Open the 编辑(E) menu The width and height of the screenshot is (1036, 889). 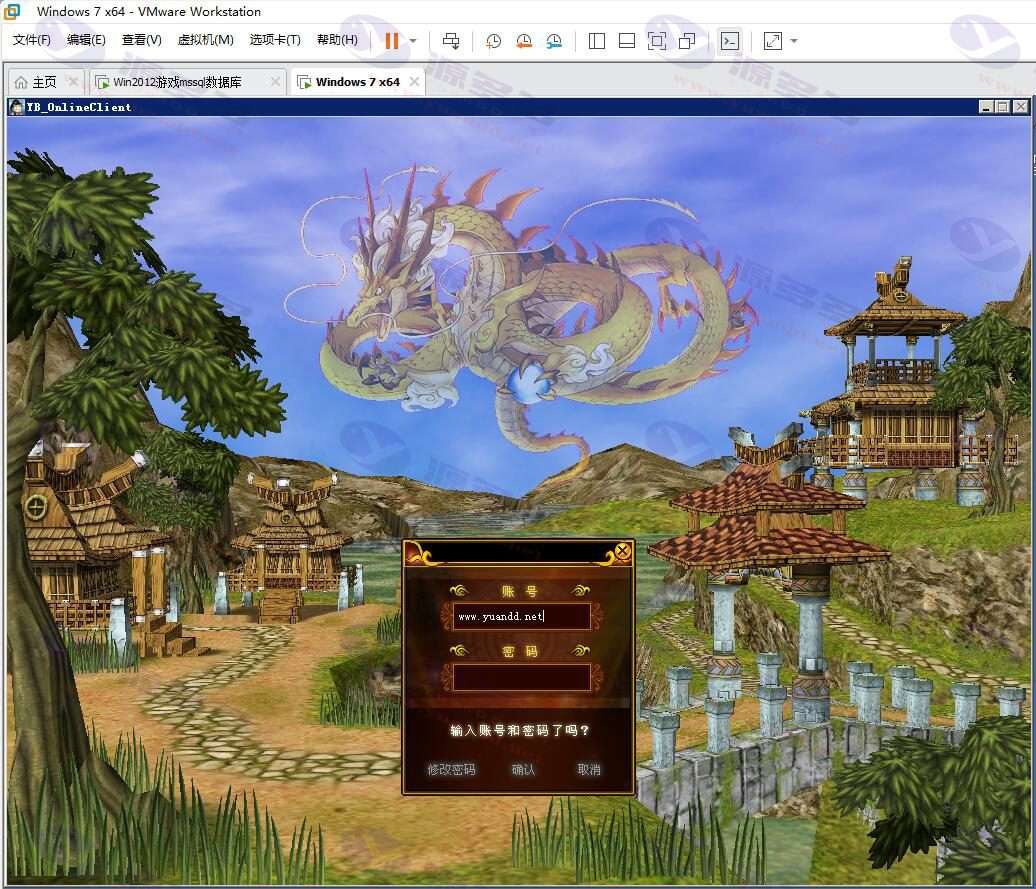(86, 40)
